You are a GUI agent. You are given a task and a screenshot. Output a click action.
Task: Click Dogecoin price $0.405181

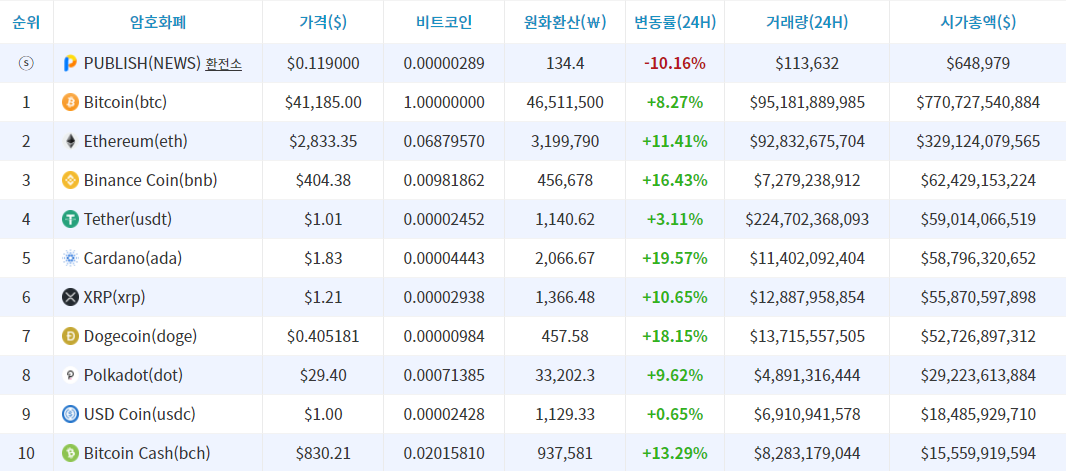point(323,336)
